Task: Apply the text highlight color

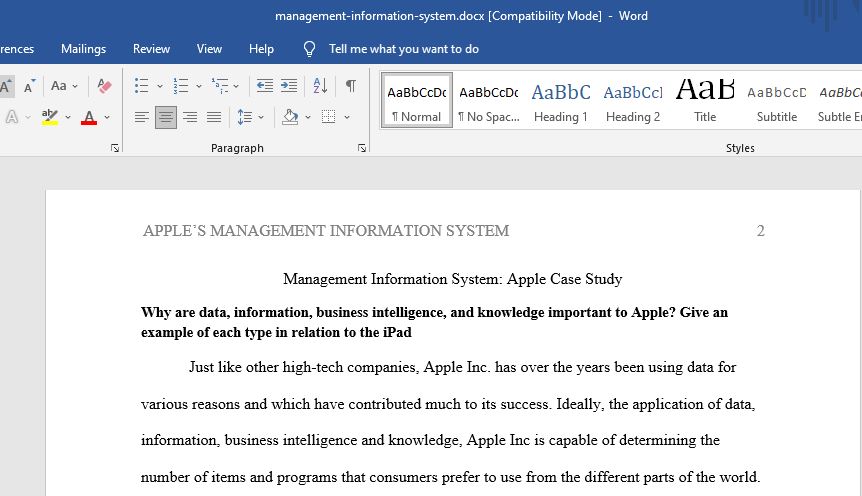Action: pyautogui.click(x=50, y=117)
